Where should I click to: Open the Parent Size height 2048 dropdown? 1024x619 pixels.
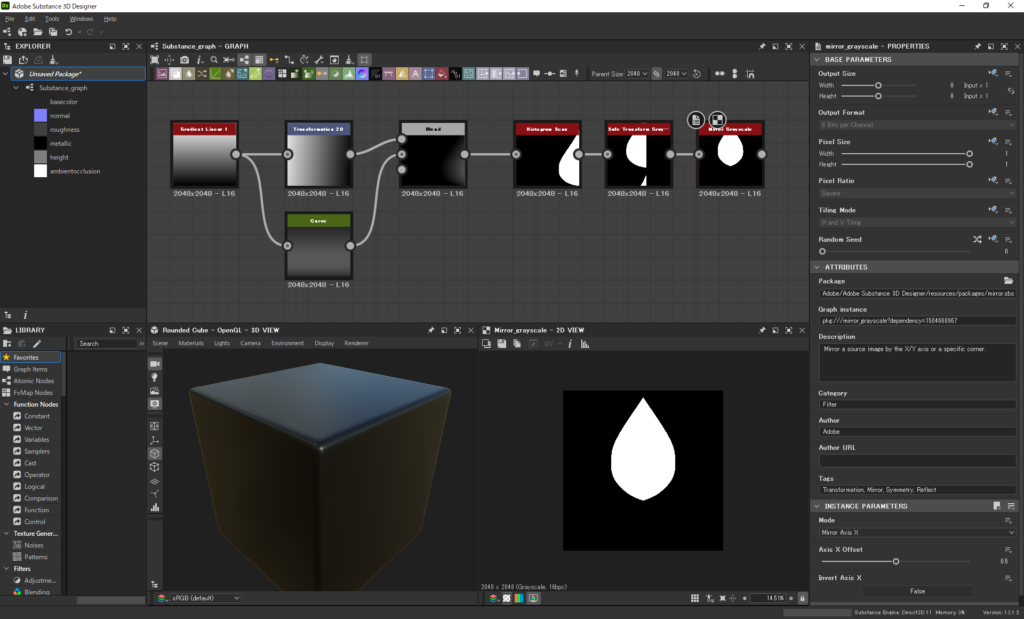coord(676,74)
